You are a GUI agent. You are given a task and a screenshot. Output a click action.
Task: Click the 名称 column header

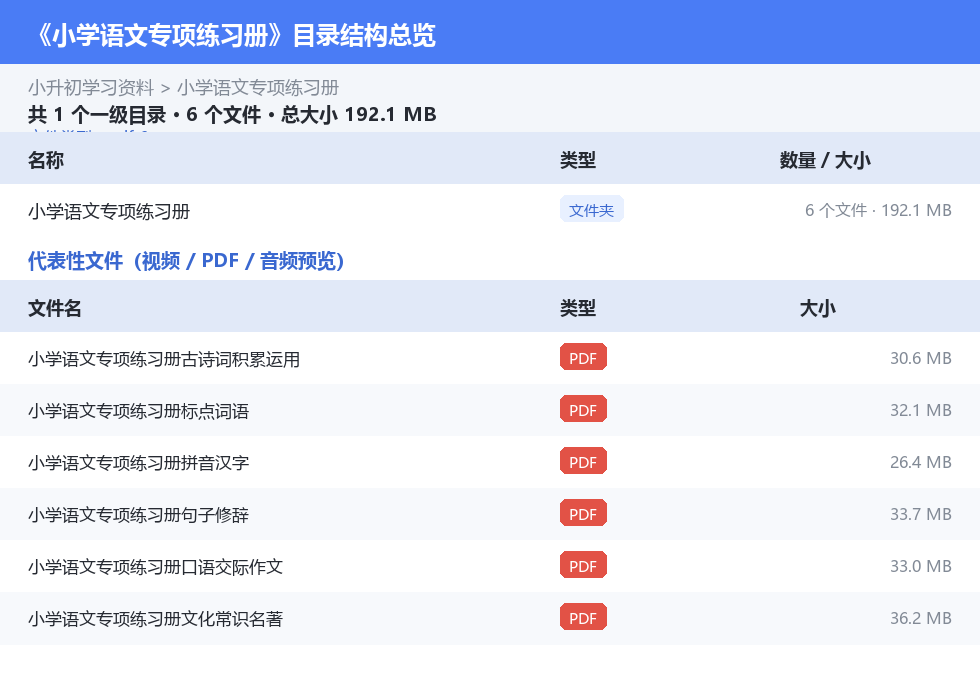click(46, 160)
